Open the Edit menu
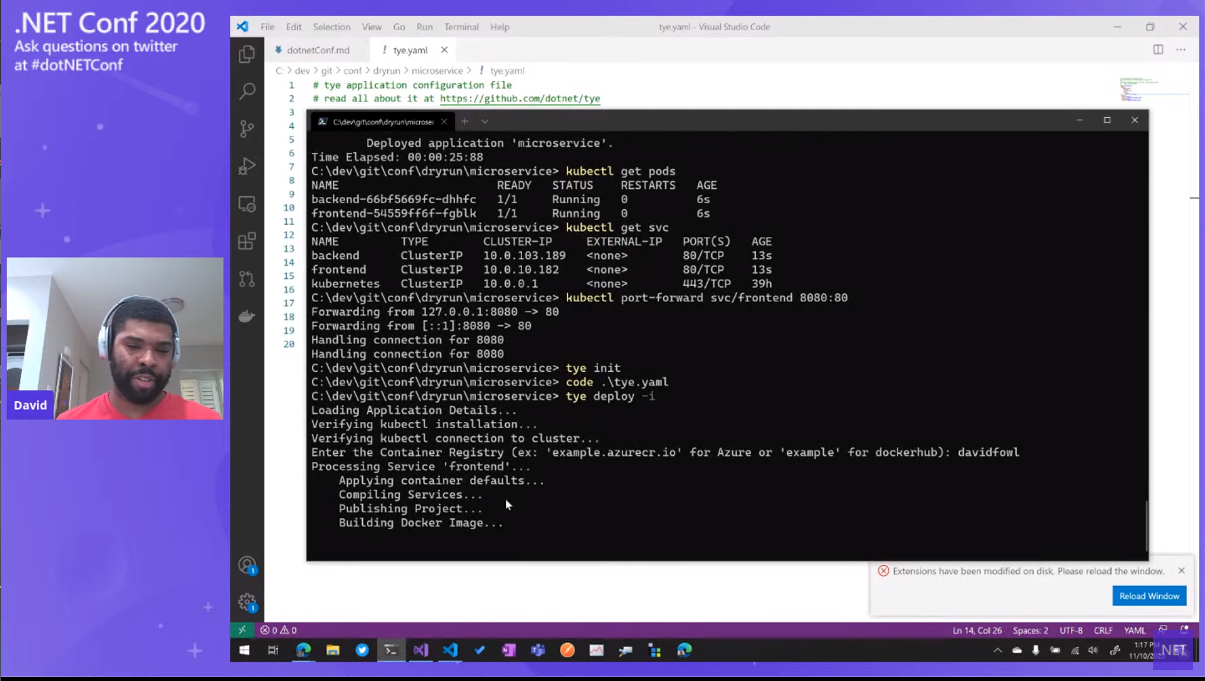 [294, 27]
